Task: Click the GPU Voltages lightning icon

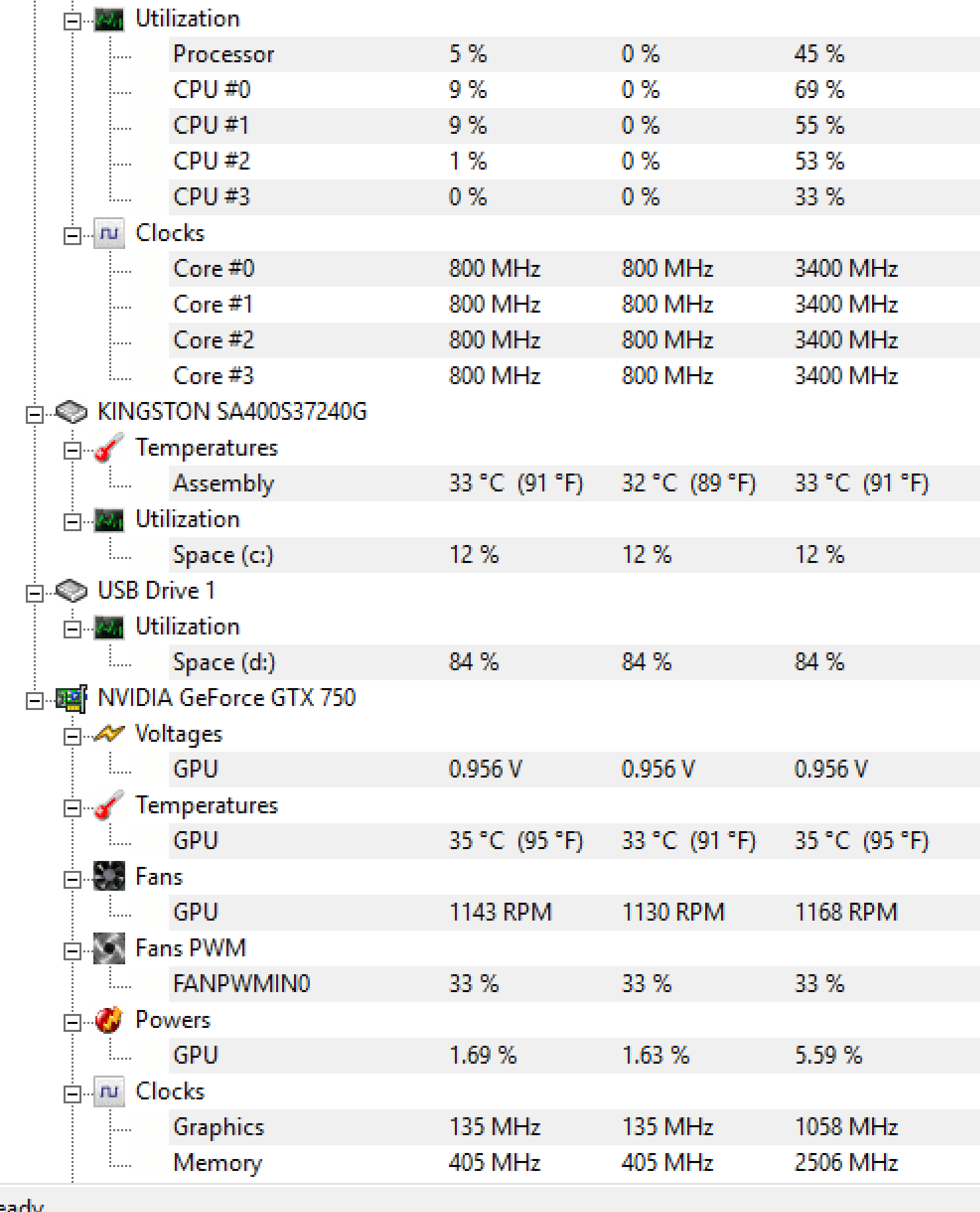Action: (109, 734)
